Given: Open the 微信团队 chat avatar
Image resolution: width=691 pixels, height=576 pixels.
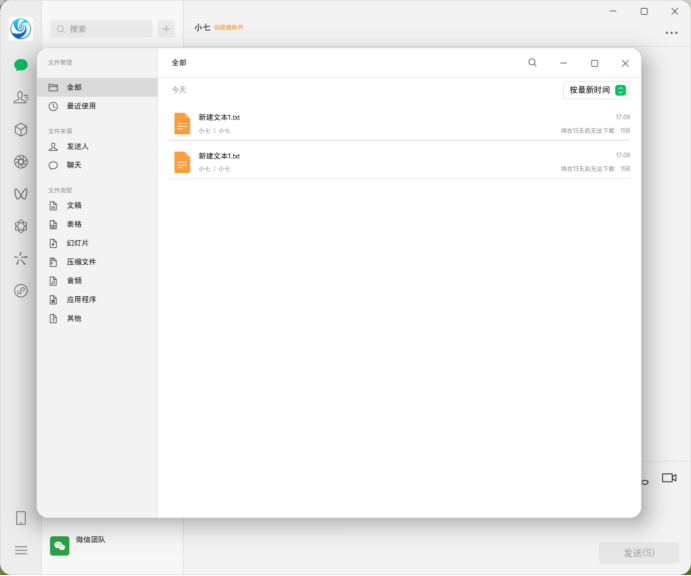Looking at the screenshot, I should (59, 546).
